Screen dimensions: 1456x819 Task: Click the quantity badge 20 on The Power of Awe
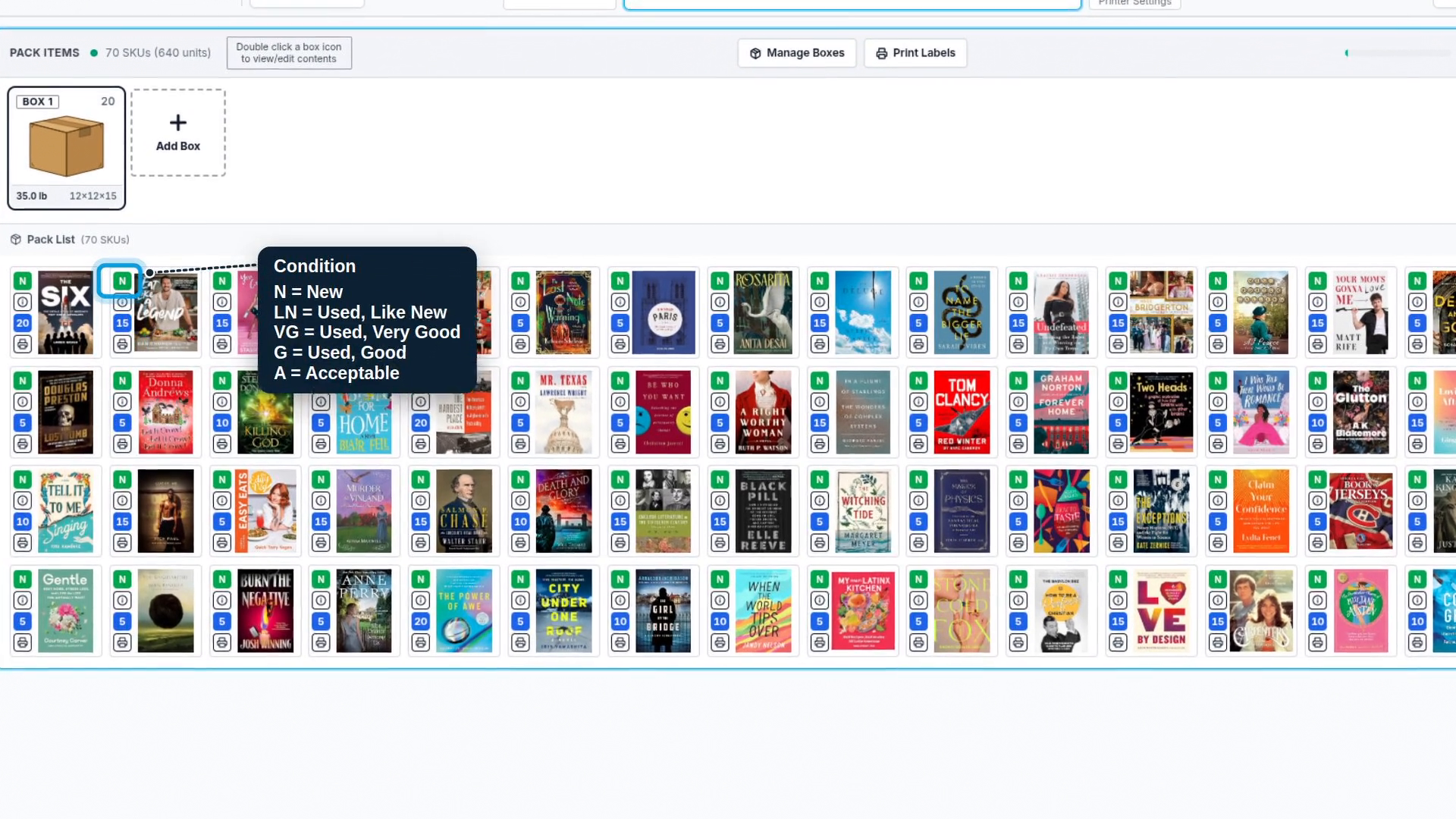pos(421,621)
